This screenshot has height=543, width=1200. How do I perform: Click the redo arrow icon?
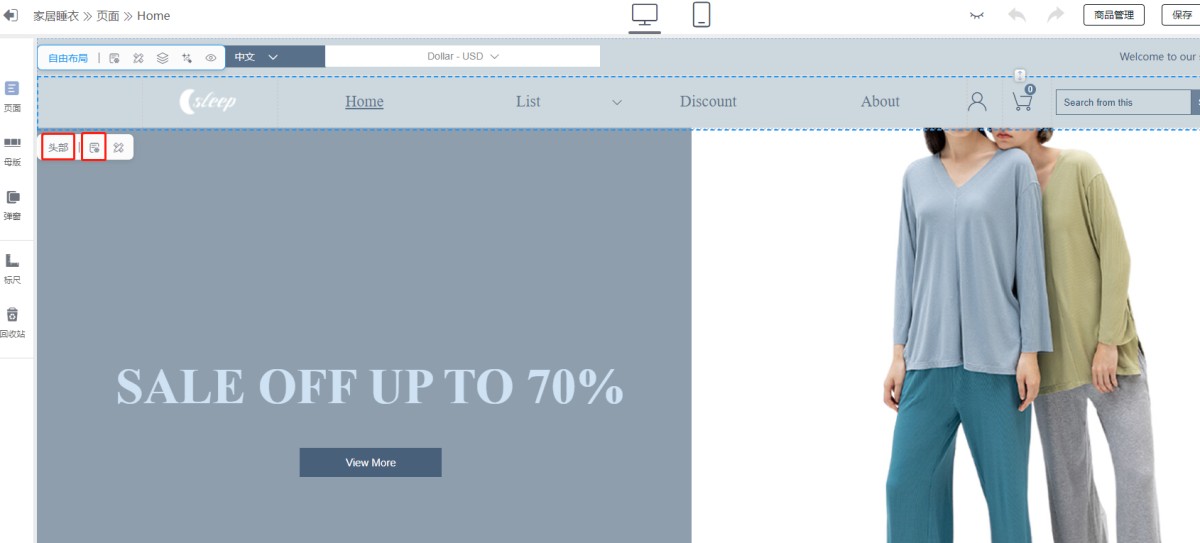coord(1055,15)
